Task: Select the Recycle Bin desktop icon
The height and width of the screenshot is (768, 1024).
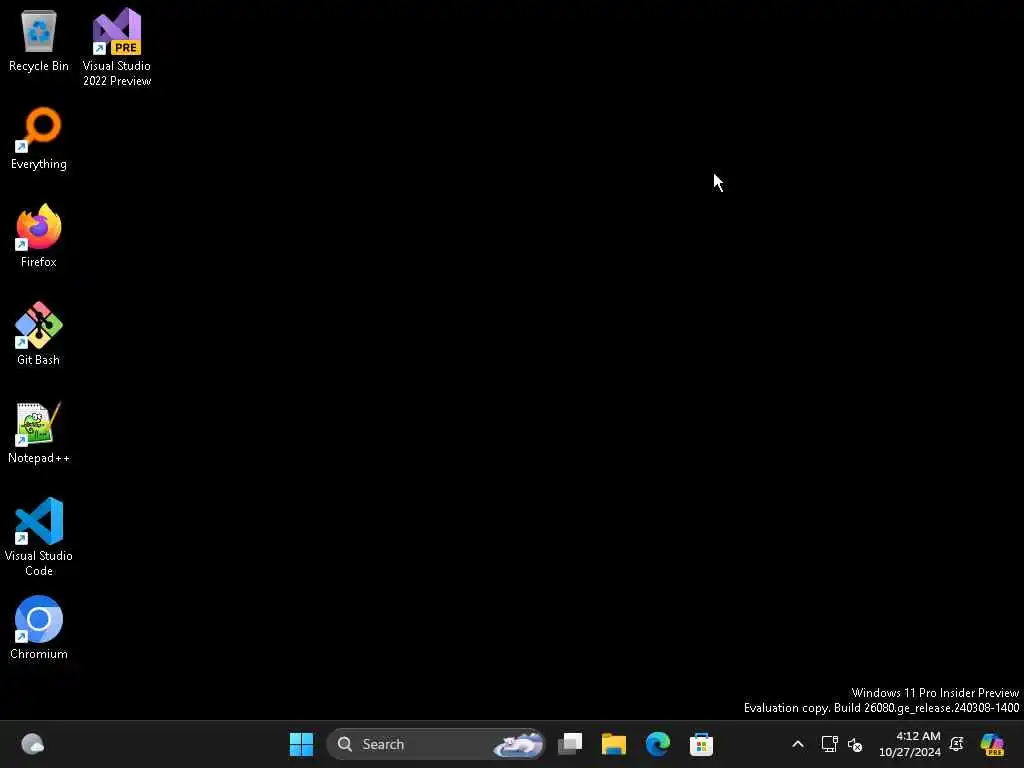Action: pyautogui.click(x=39, y=40)
